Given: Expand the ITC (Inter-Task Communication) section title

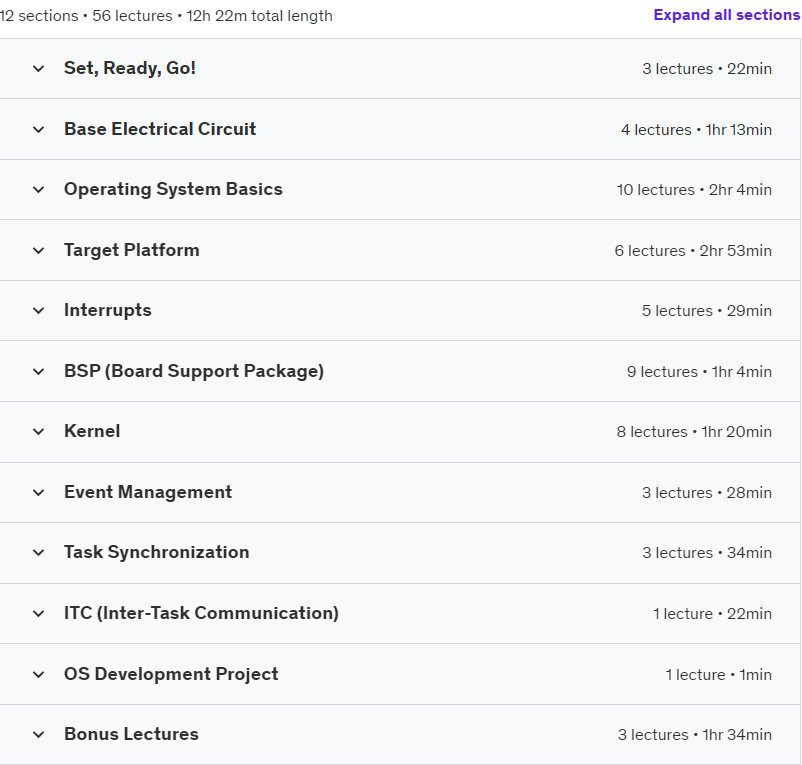Looking at the screenshot, I should point(201,613).
